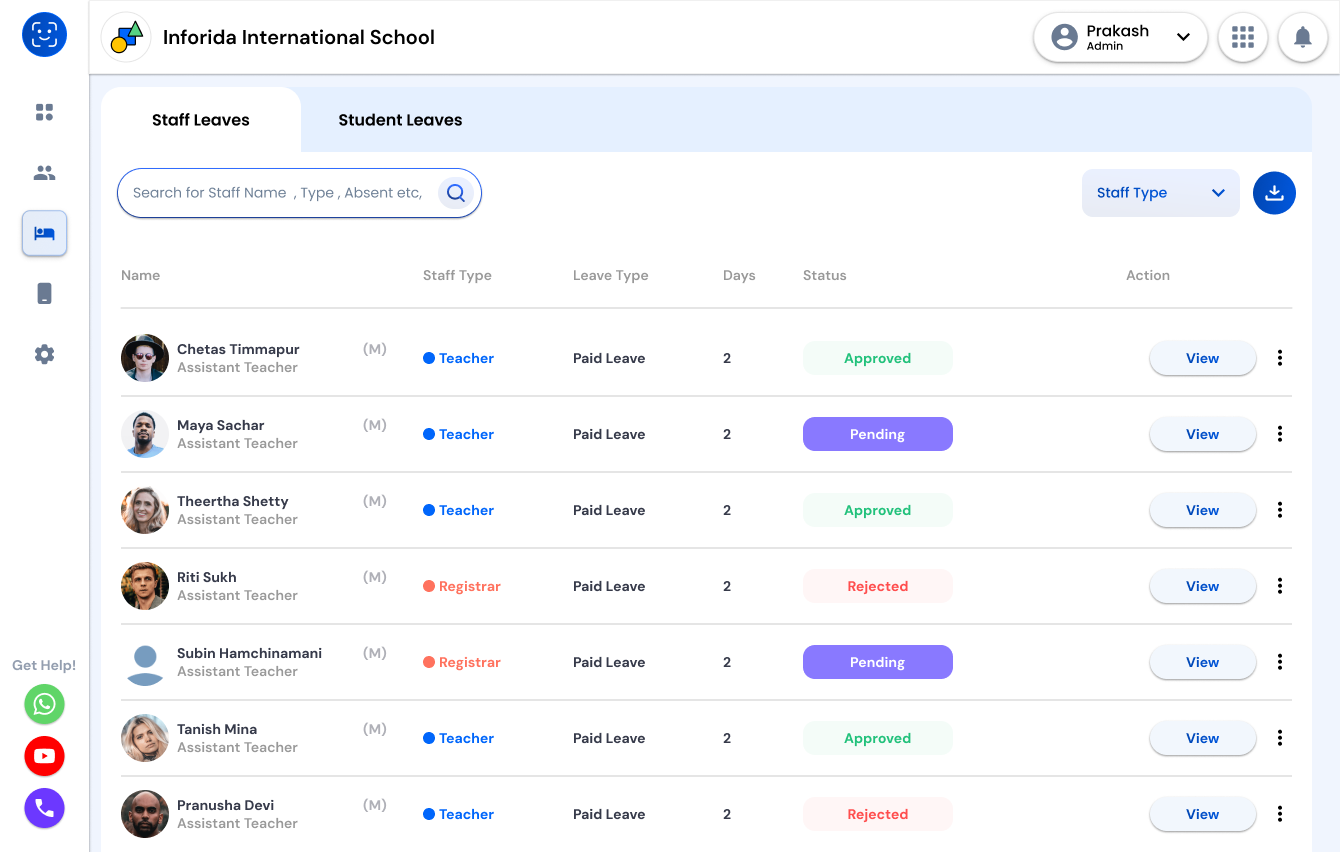This screenshot has height=852, width=1340.
Task: Open the apps grid menu in header
Action: click(x=1242, y=38)
